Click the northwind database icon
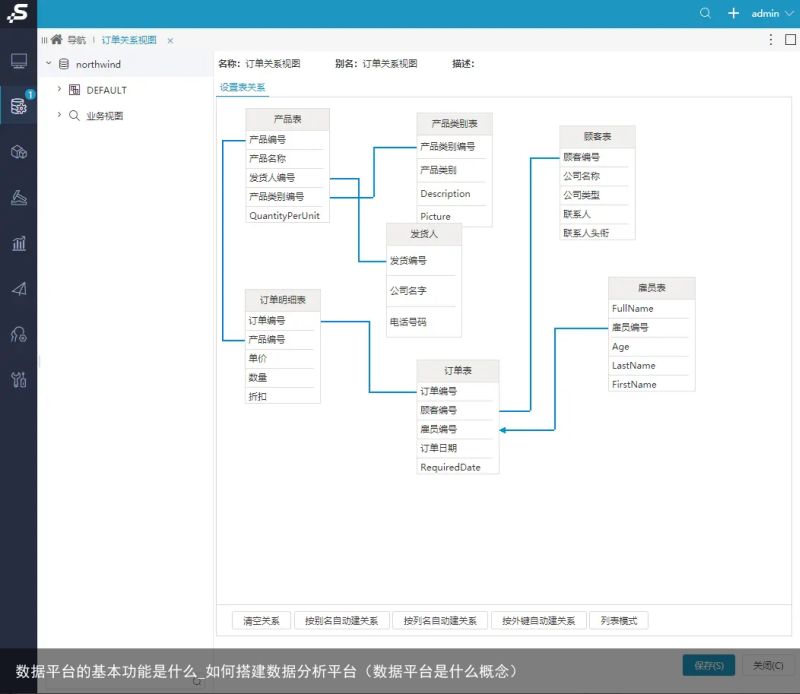 (x=64, y=64)
